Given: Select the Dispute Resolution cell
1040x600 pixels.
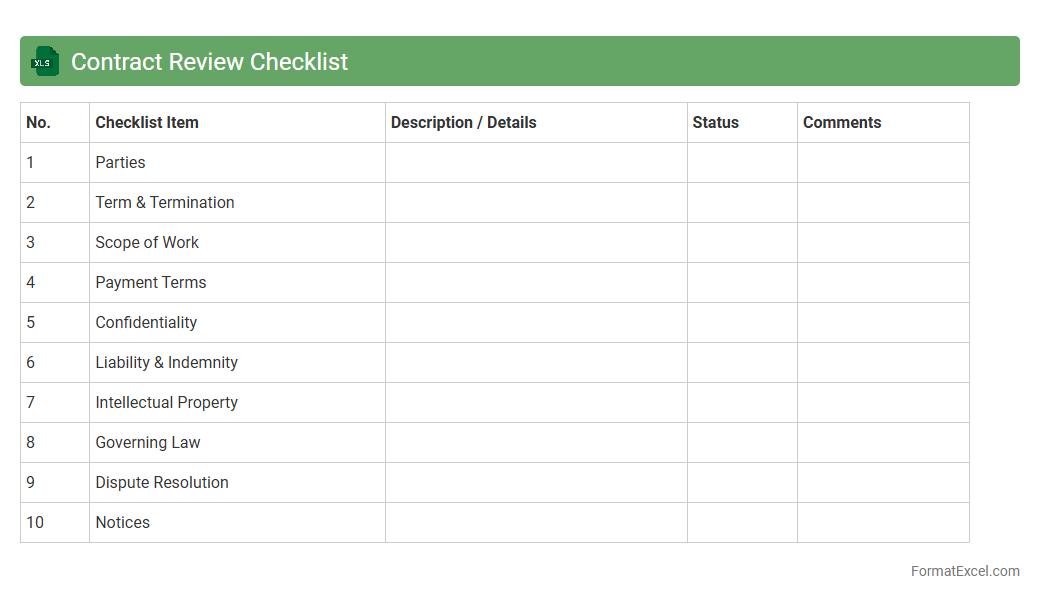Looking at the screenshot, I should pos(162,483).
